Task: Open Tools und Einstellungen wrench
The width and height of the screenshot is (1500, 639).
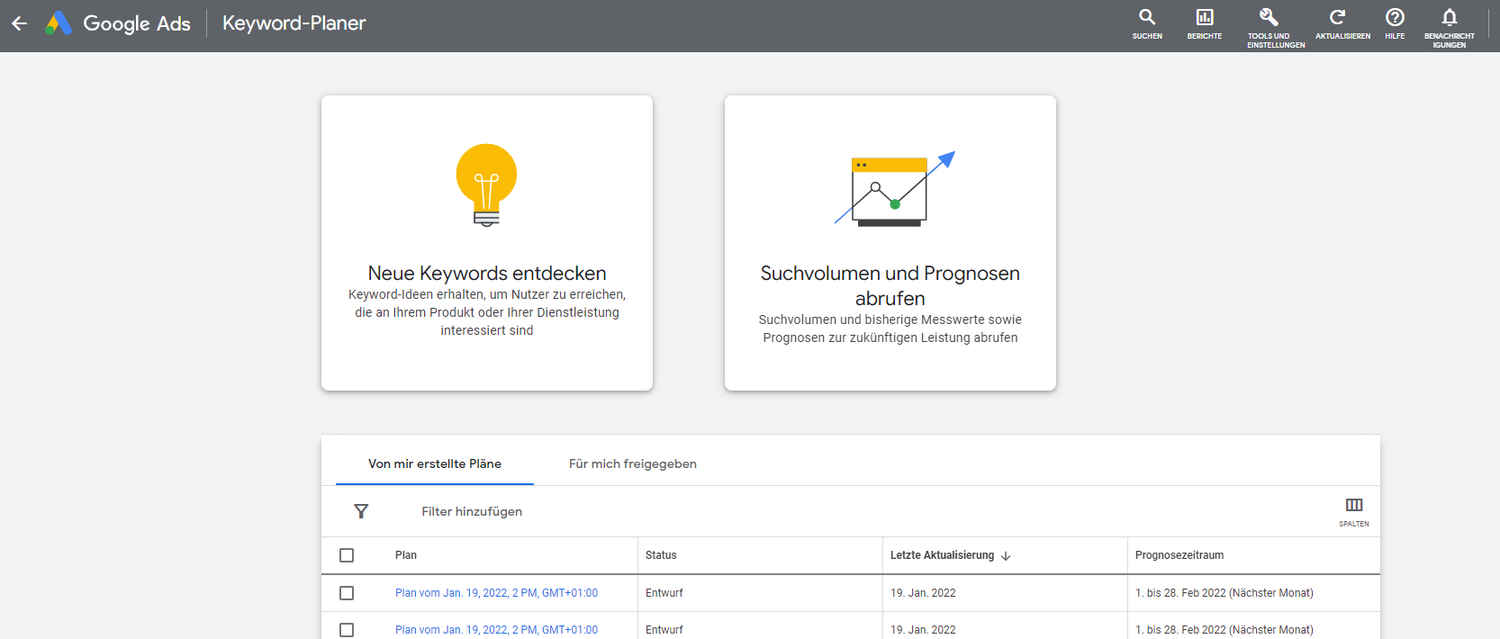Action: pyautogui.click(x=1269, y=18)
